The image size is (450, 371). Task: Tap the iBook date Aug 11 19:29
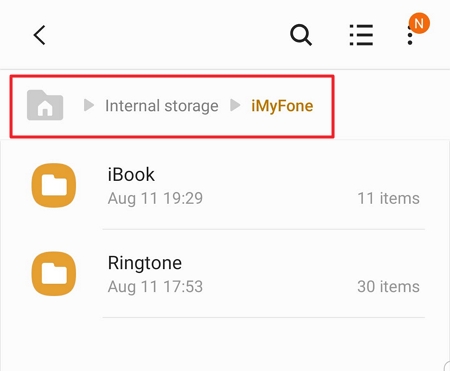pyautogui.click(x=155, y=198)
